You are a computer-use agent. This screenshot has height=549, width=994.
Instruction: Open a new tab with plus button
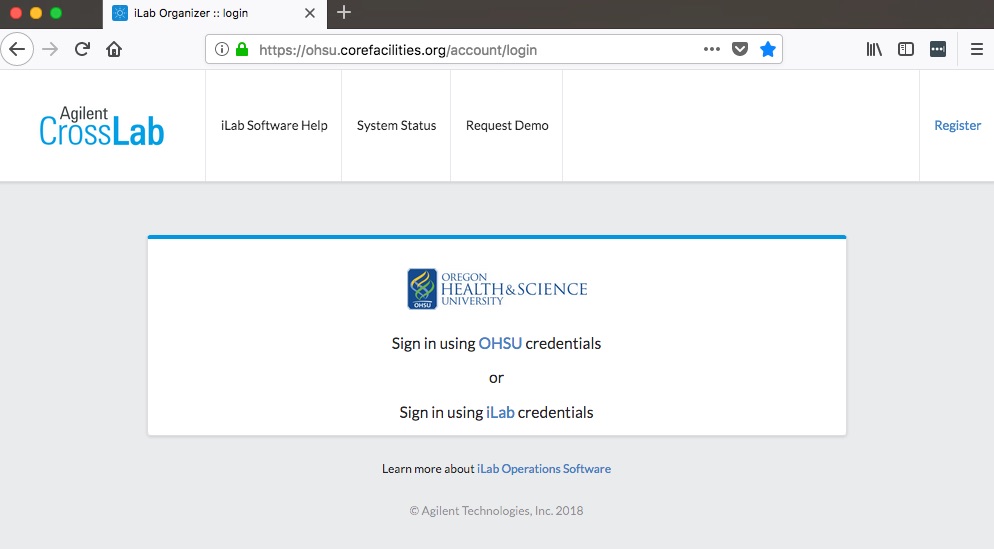tap(344, 13)
